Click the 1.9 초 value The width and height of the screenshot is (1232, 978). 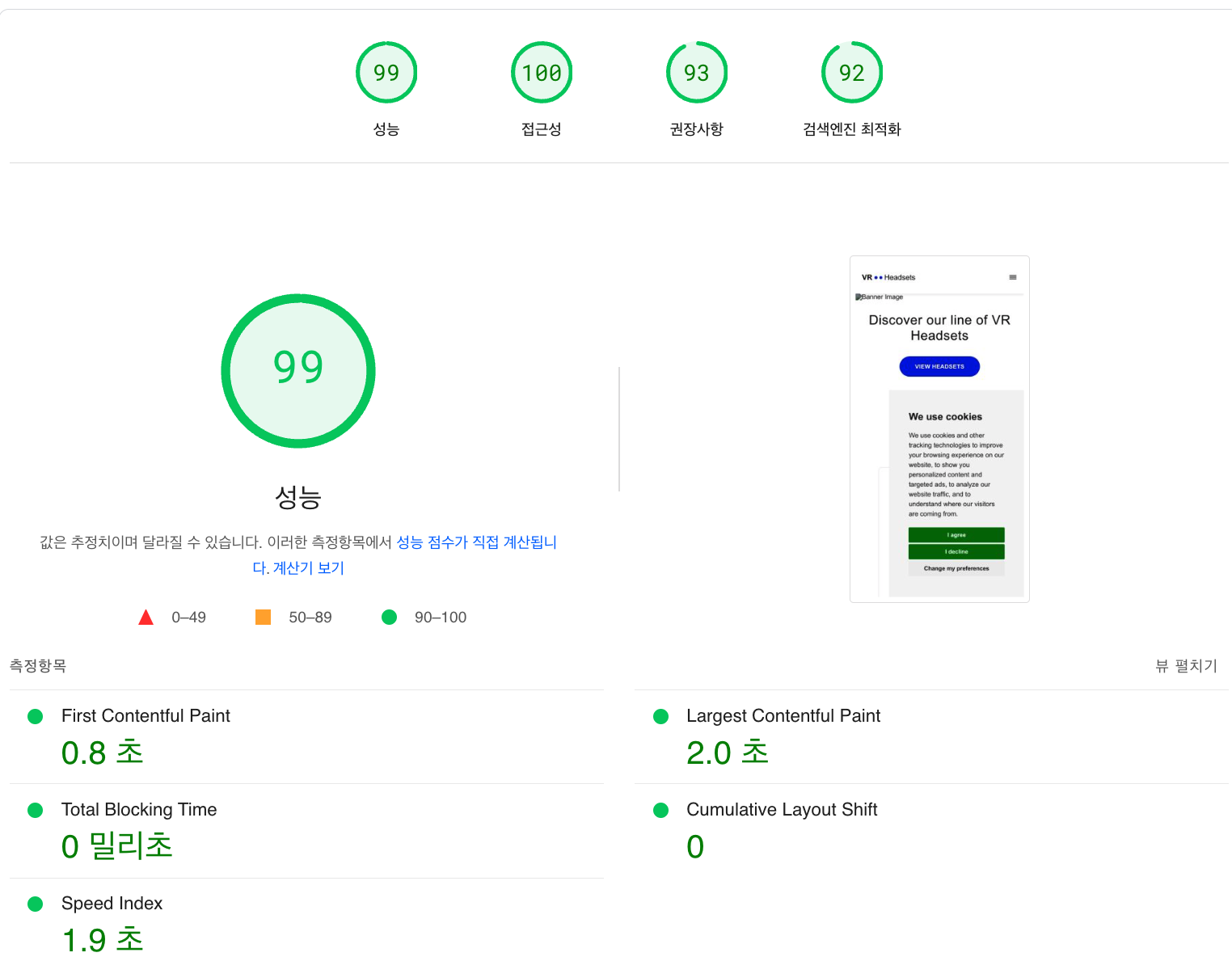pos(103,940)
